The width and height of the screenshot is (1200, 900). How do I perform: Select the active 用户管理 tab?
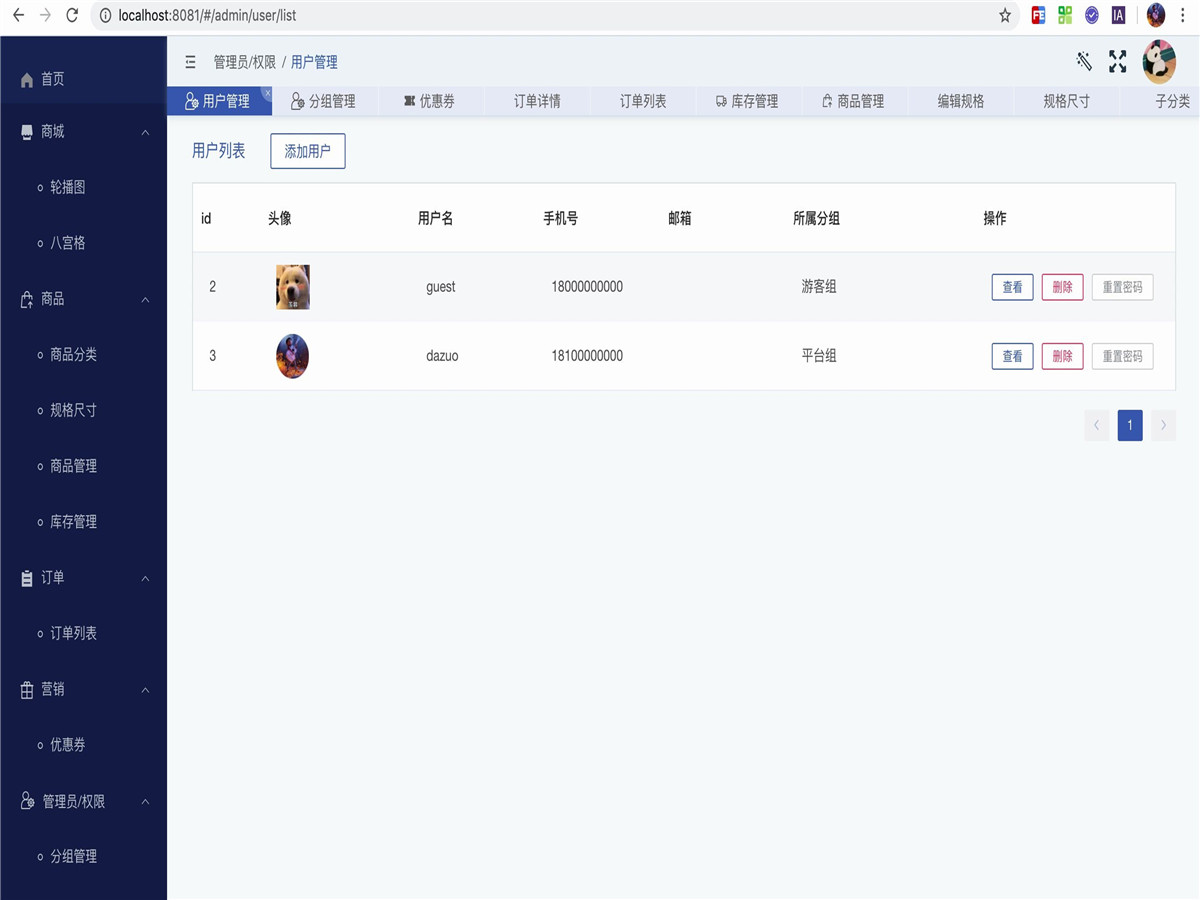tap(218, 101)
